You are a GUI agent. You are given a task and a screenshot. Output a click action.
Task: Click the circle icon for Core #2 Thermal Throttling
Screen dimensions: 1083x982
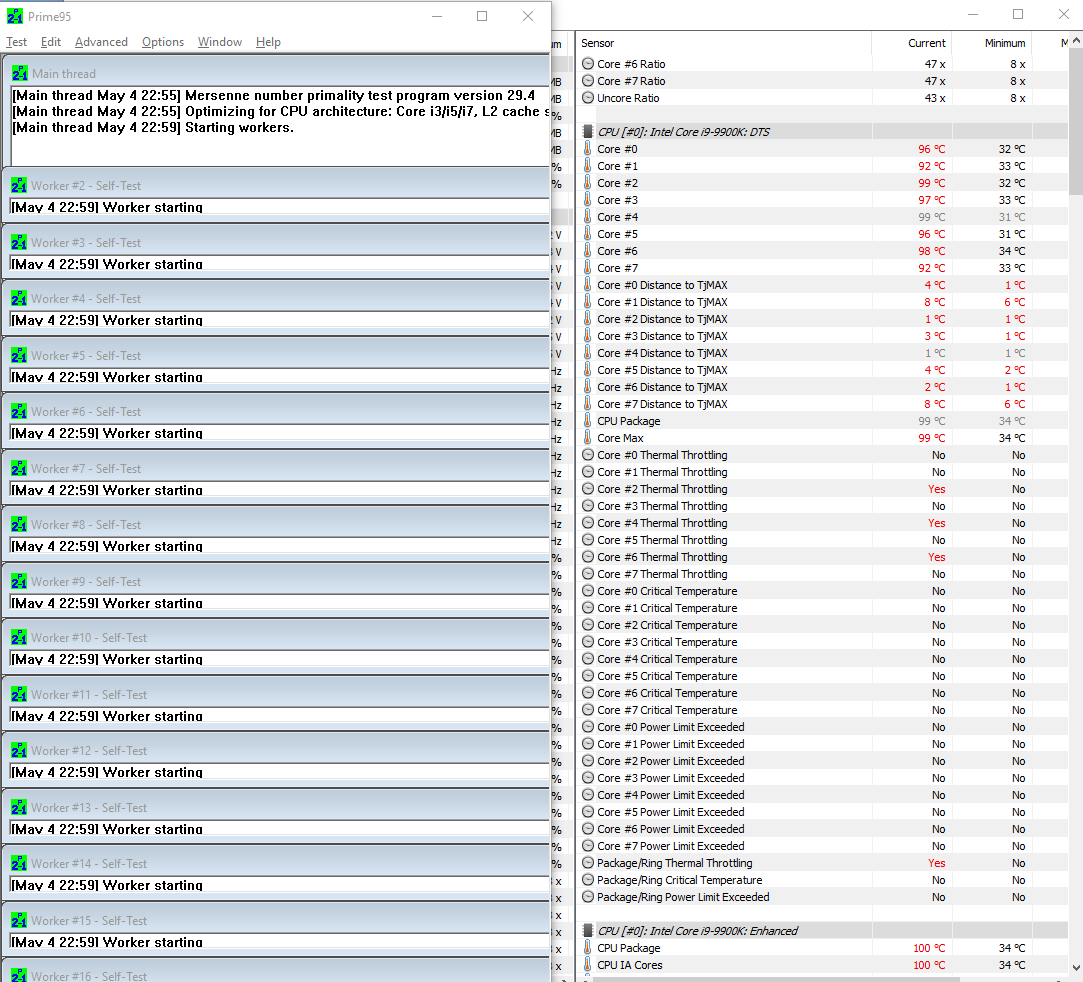[588, 489]
